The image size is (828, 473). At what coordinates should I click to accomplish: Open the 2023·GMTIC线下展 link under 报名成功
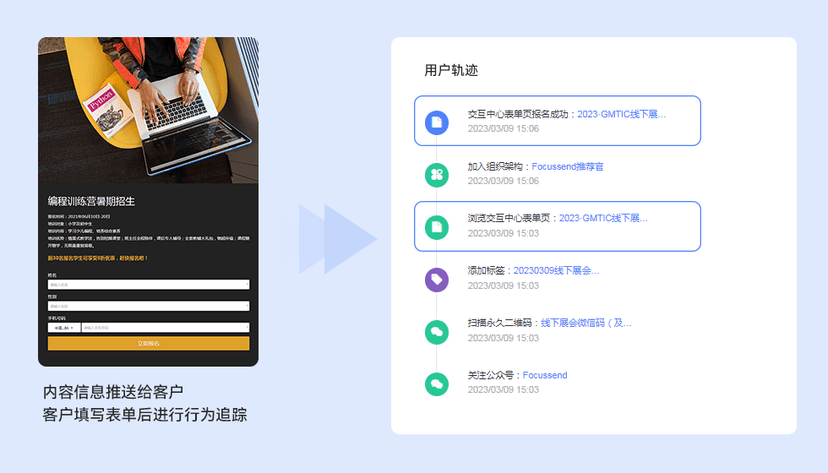621,114
